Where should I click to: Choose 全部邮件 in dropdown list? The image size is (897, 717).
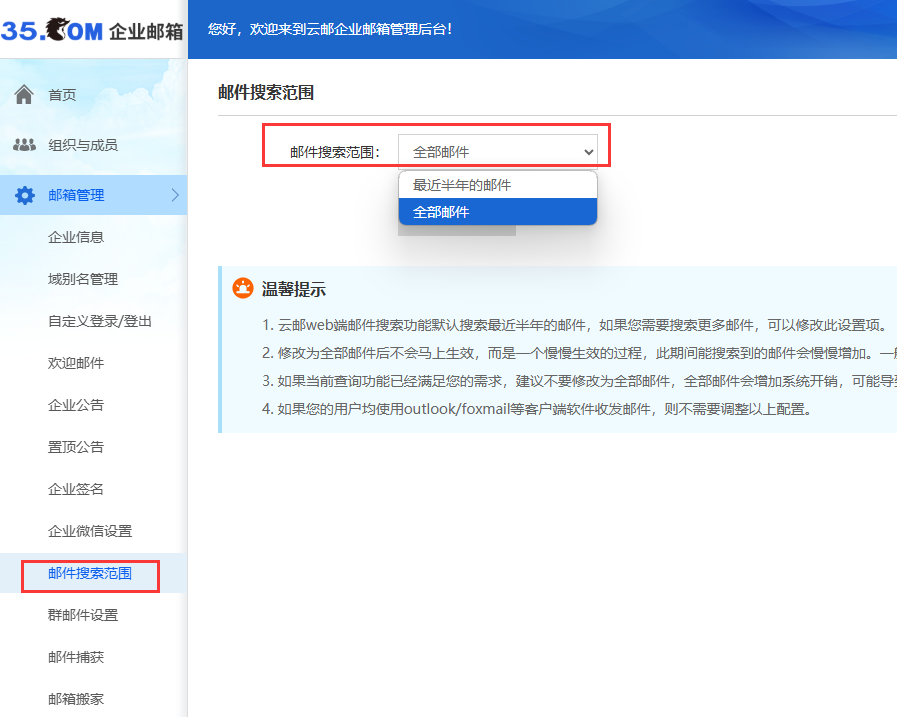click(441, 212)
